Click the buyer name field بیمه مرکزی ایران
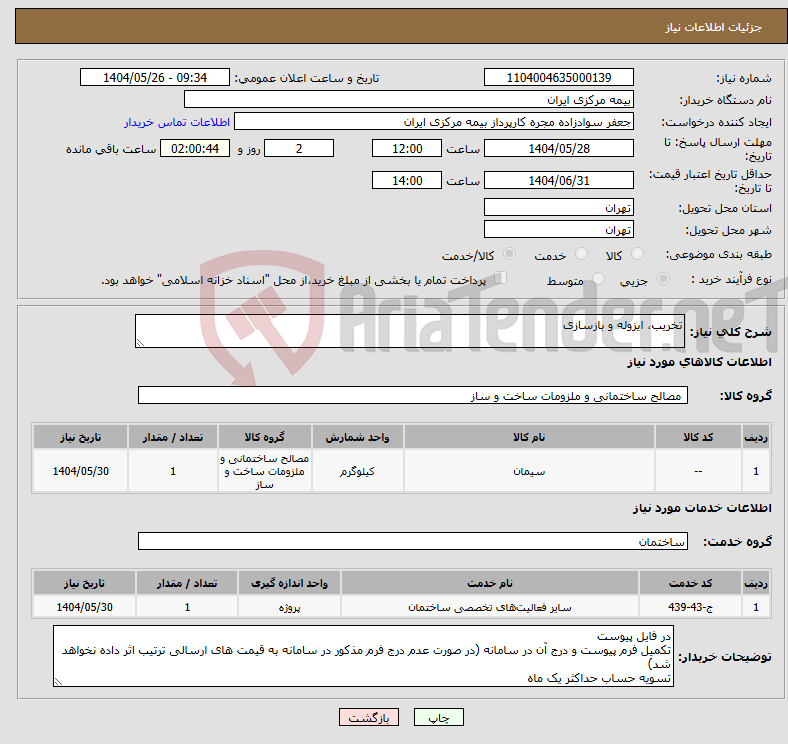Viewport: 788px width, 744px height. click(x=409, y=100)
